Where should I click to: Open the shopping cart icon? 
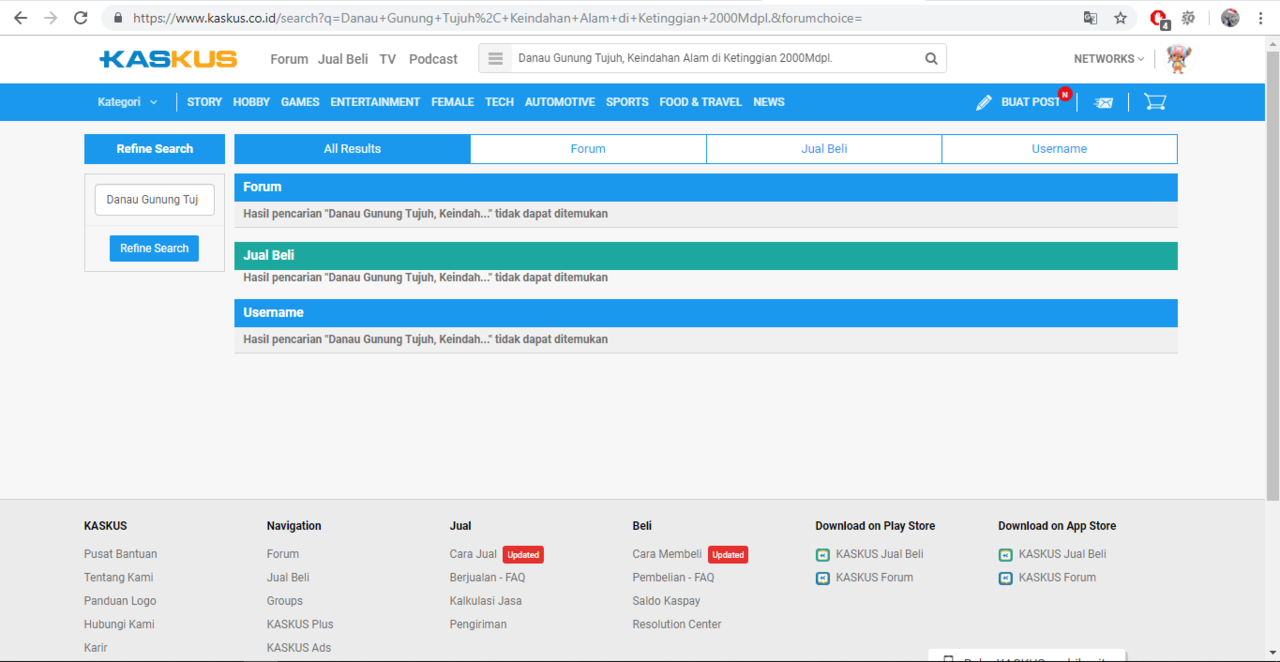coord(1155,102)
